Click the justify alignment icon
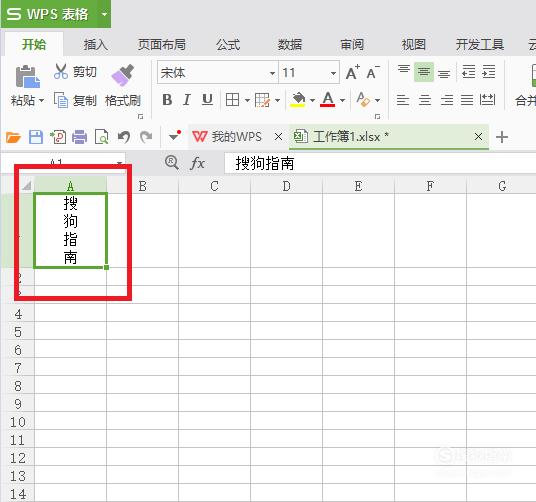 point(467,100)
